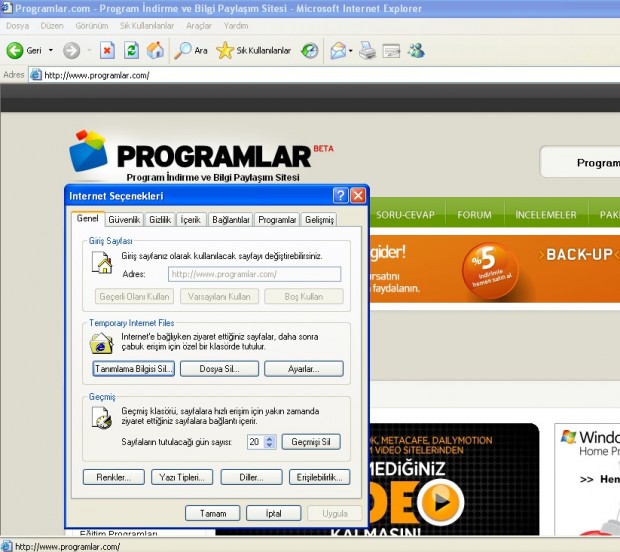
Task: Click Tanımlama Bilgisi Sil button
Action: pos(134,369)
